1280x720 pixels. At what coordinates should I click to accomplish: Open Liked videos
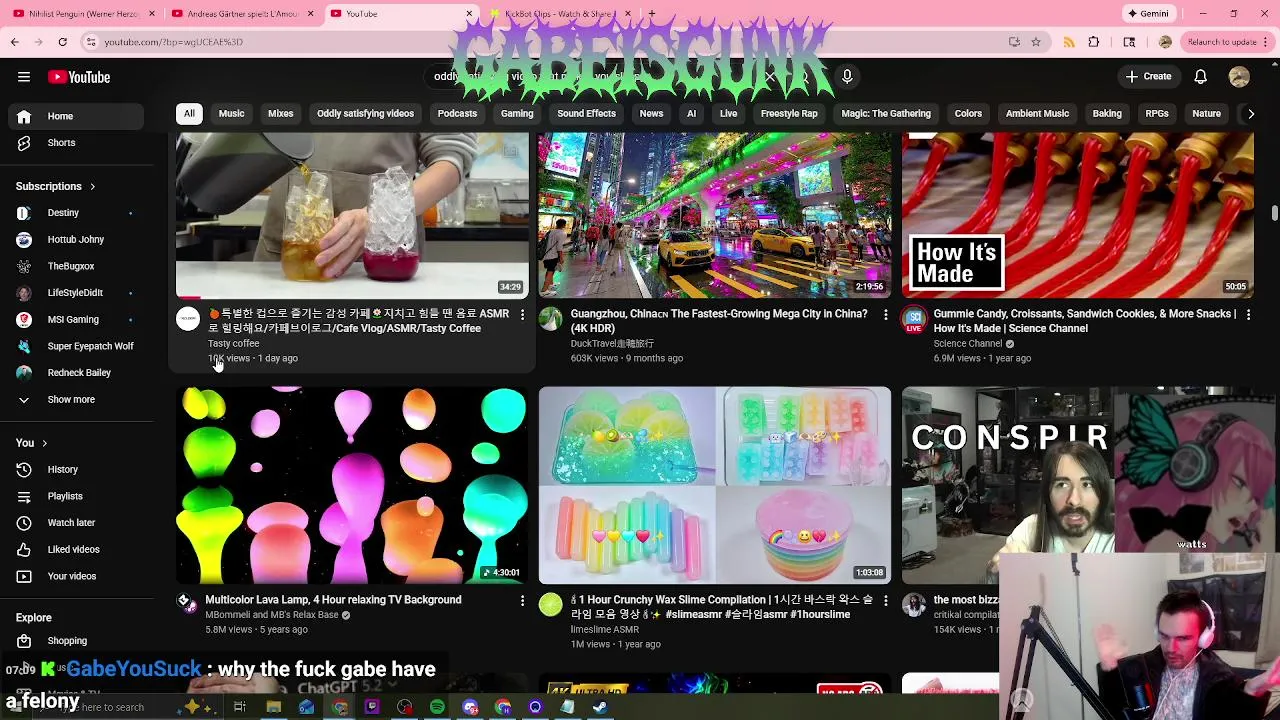pos(75,549)
